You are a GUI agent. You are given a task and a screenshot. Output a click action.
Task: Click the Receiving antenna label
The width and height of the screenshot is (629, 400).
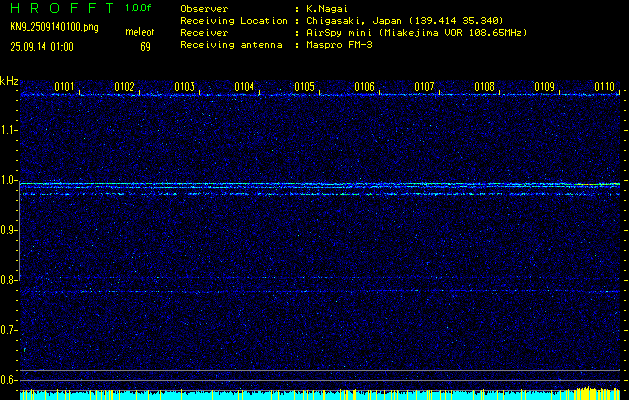click(231, 45)
